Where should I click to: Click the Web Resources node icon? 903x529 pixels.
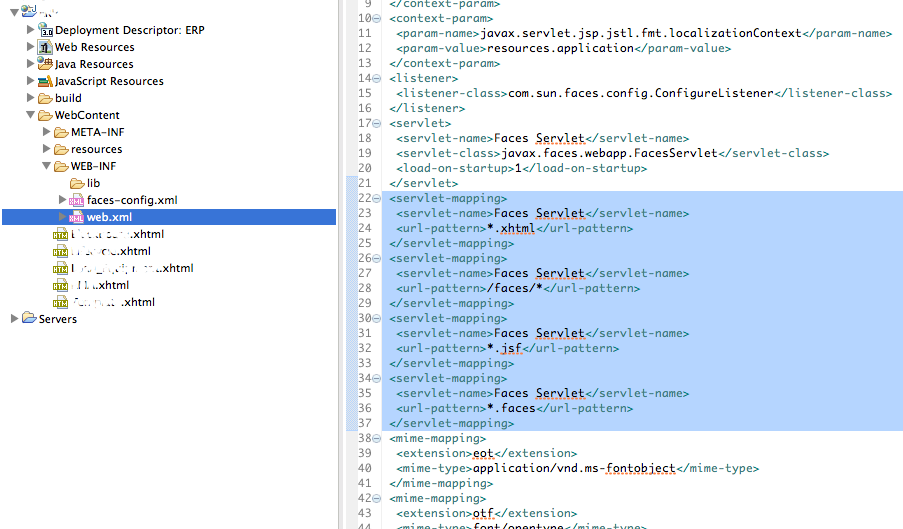(45, 47)
